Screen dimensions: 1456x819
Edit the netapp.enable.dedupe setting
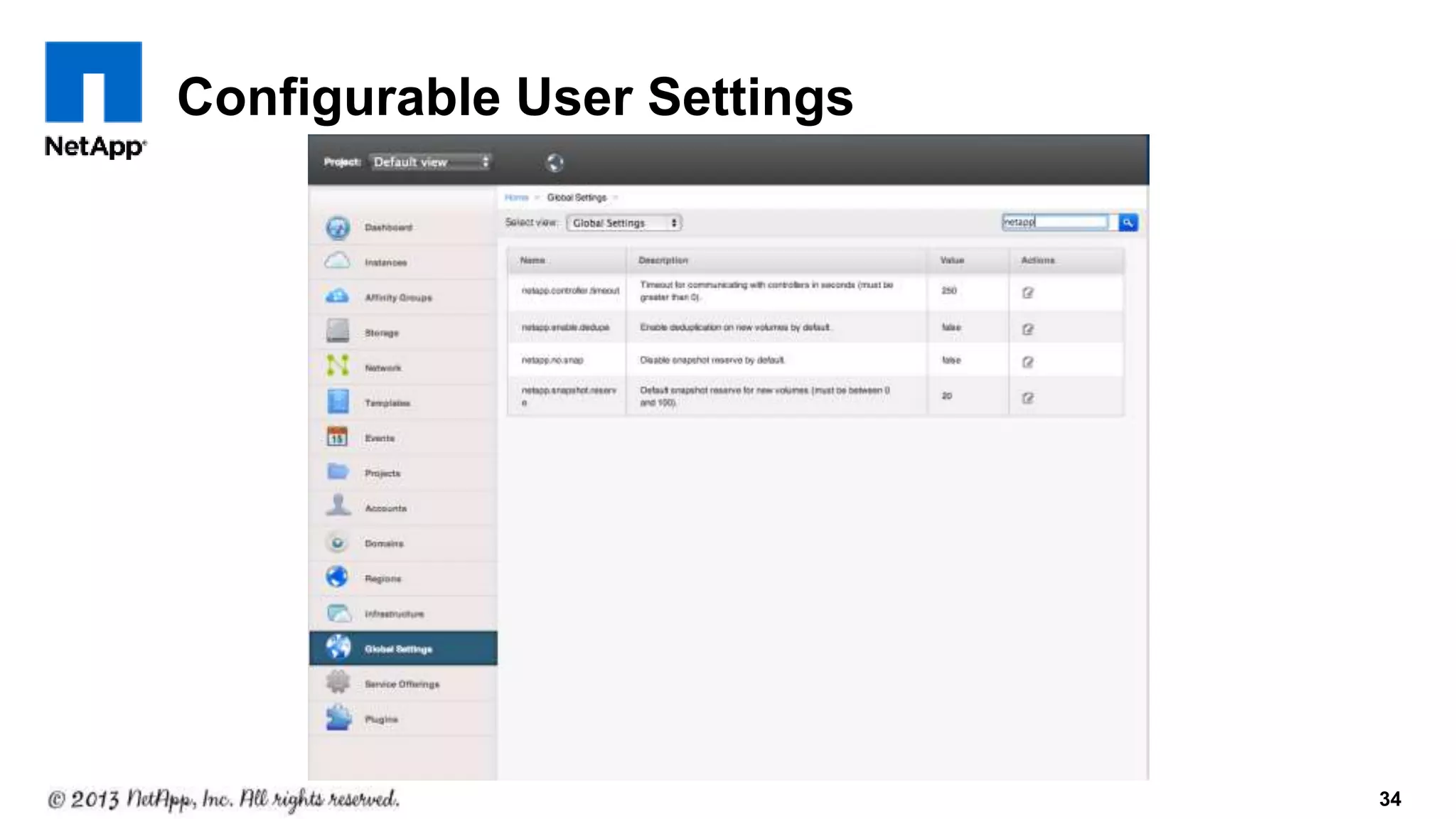(1027, 328)
